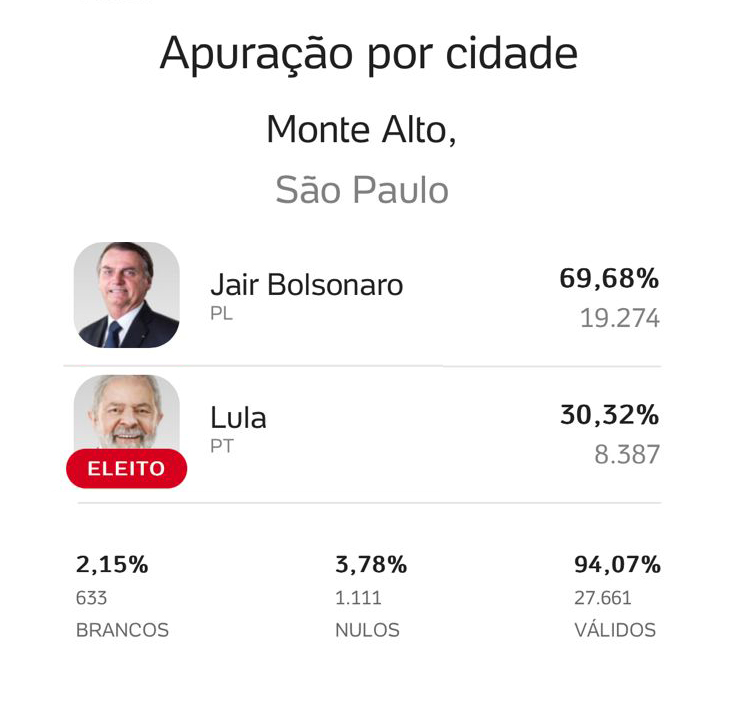Select the Lula candidate name
The height and width of the screenshot is (712, 739).
pyautogui.click(x=238, y=417)
